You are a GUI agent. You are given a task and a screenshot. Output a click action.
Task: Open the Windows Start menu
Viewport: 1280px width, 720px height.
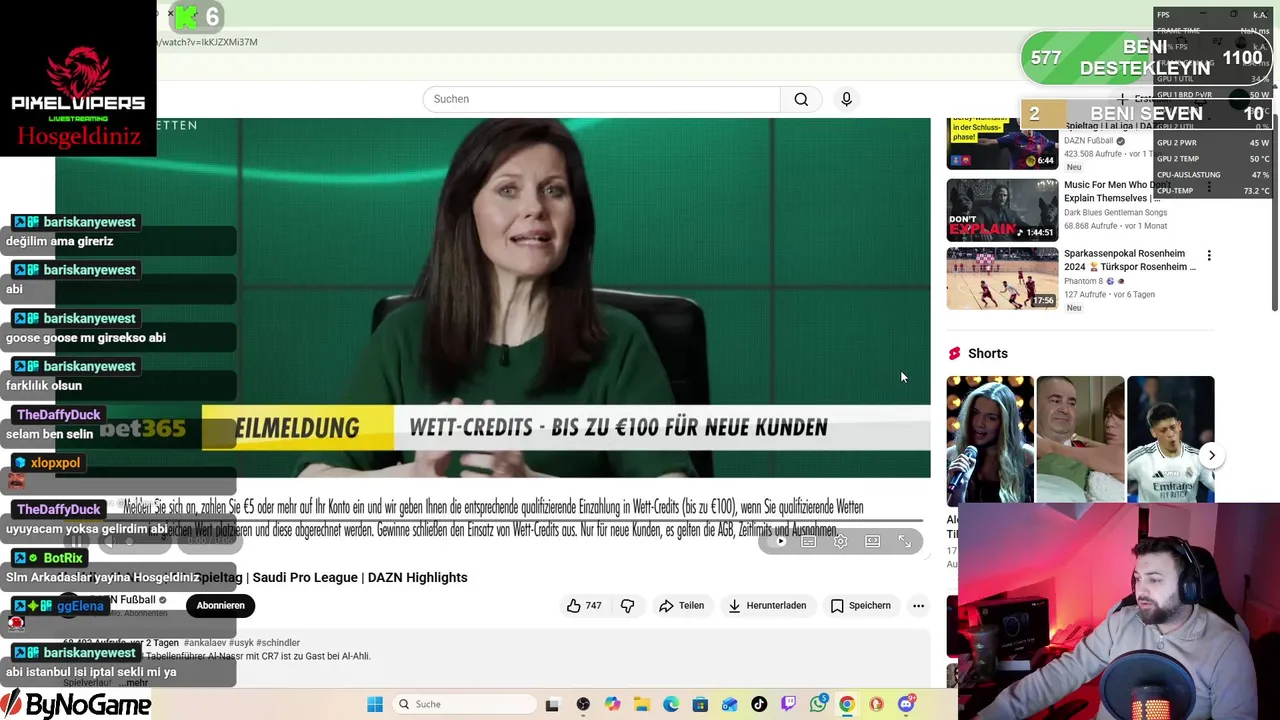[x=375, y=704]
